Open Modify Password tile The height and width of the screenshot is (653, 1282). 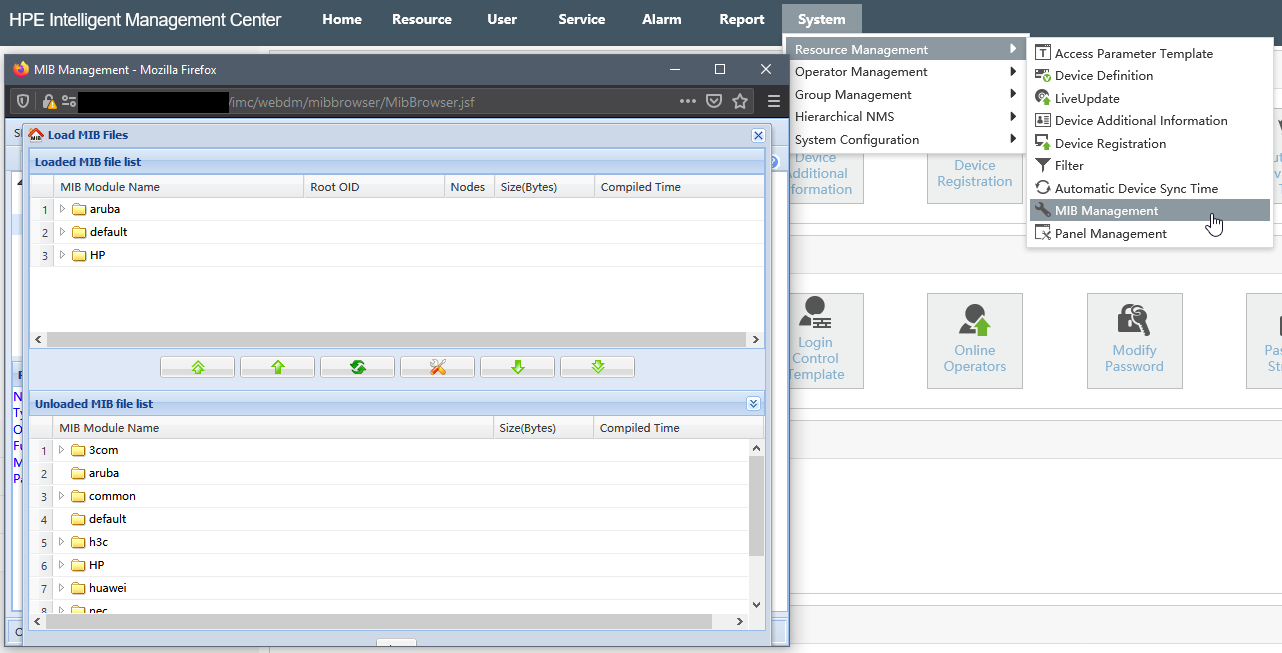(1135, 341)
